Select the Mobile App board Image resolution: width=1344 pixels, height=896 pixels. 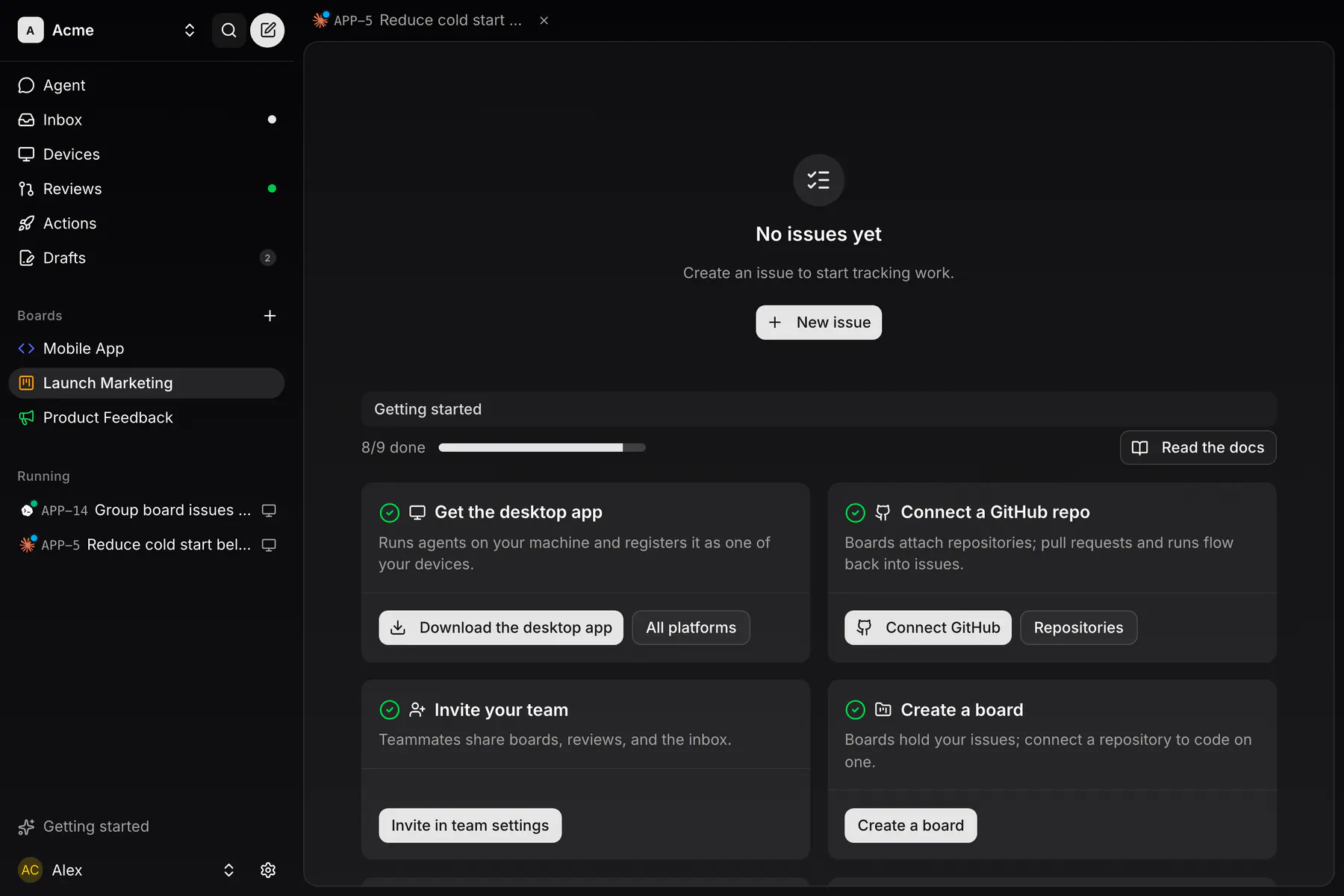[146, 349]
